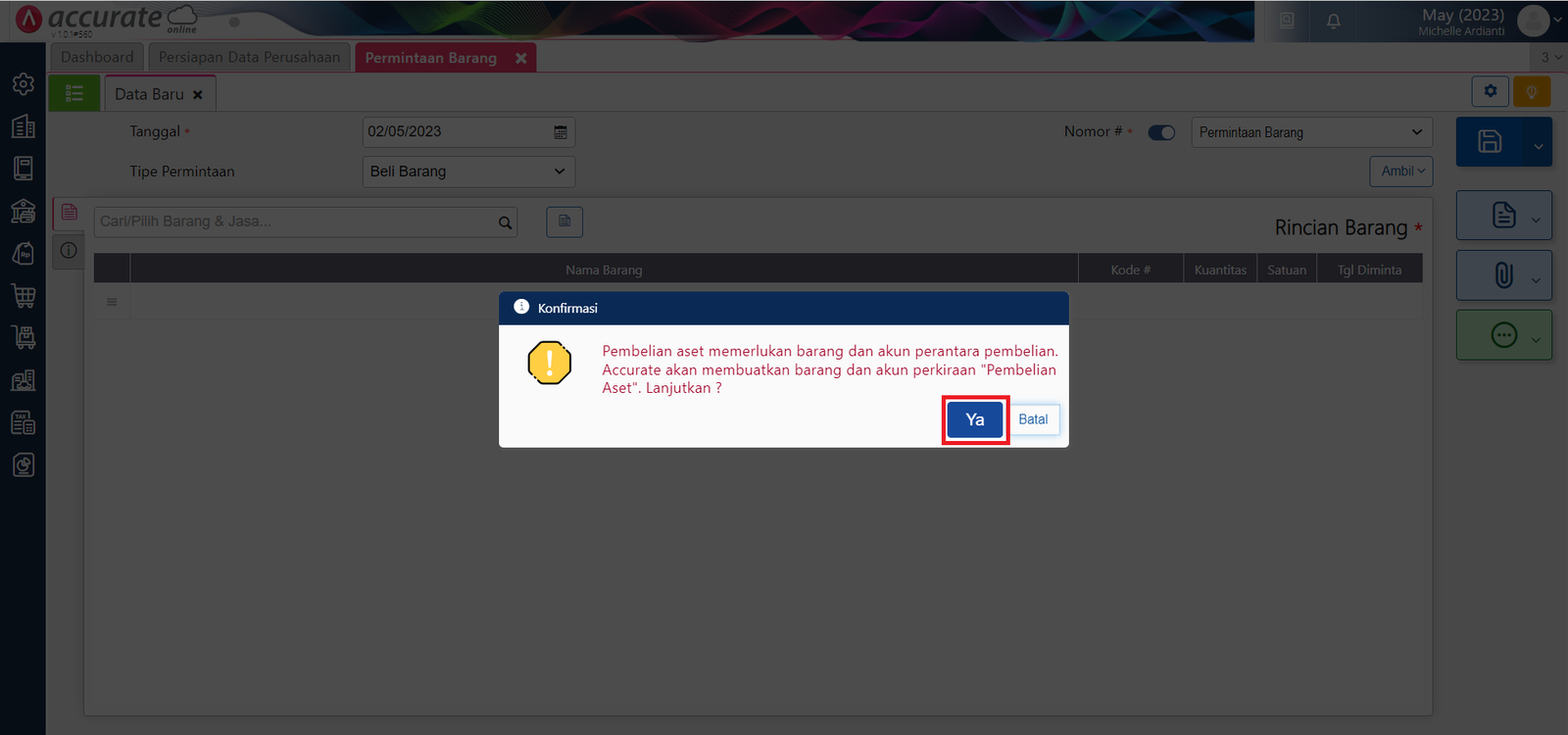The height and width of the screenshot is (735, 1568).
Task: Click the search magnifier icon
Action: (505, 222)
